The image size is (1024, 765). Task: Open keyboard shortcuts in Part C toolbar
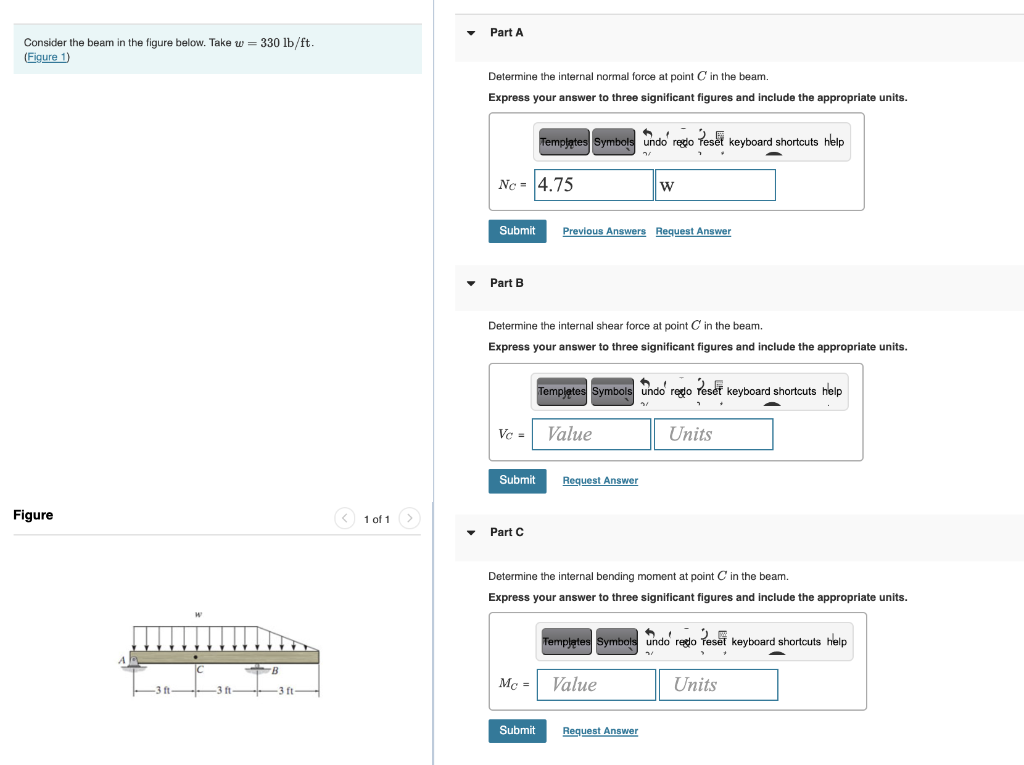tap(776, 642)
